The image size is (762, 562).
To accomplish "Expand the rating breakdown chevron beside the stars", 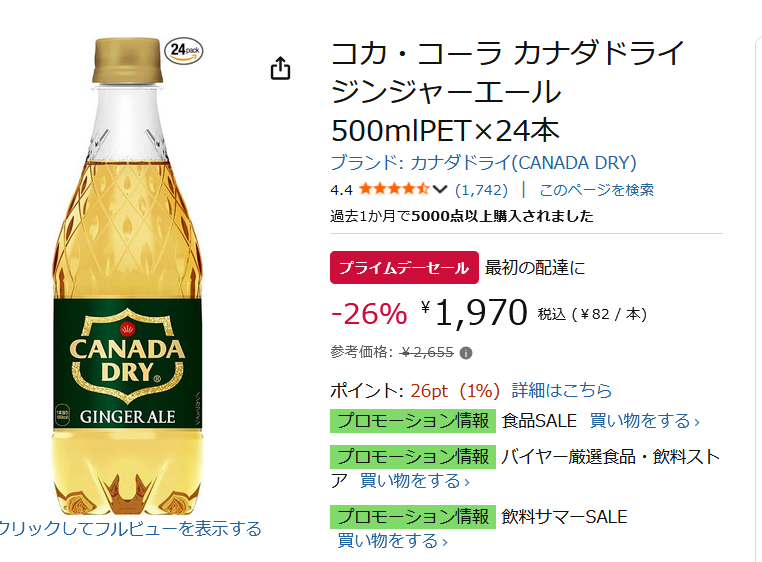I will point(440,189).
